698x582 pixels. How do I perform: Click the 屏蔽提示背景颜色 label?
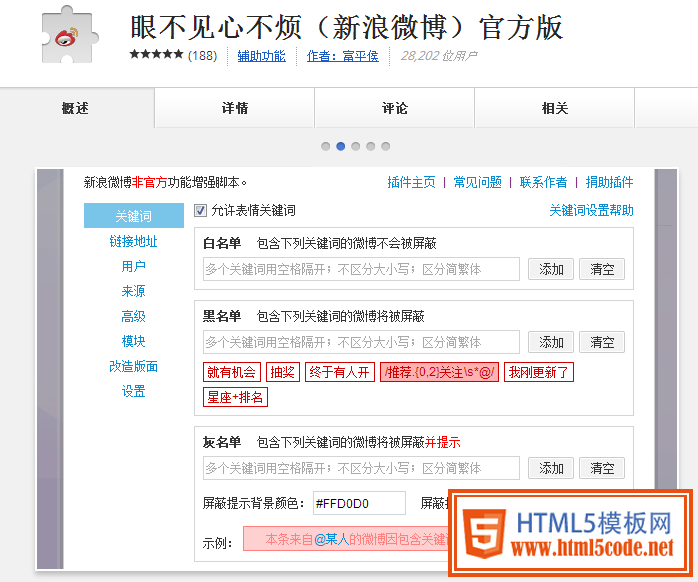(x=254, y=503)
